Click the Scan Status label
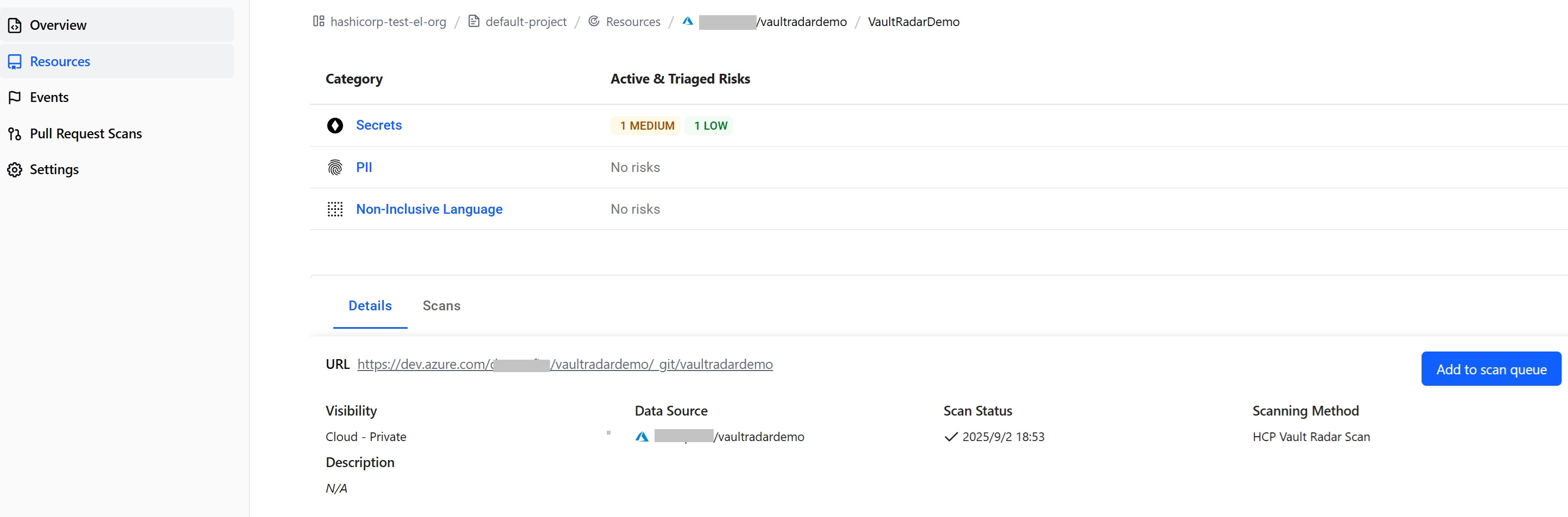 [977, 411]
